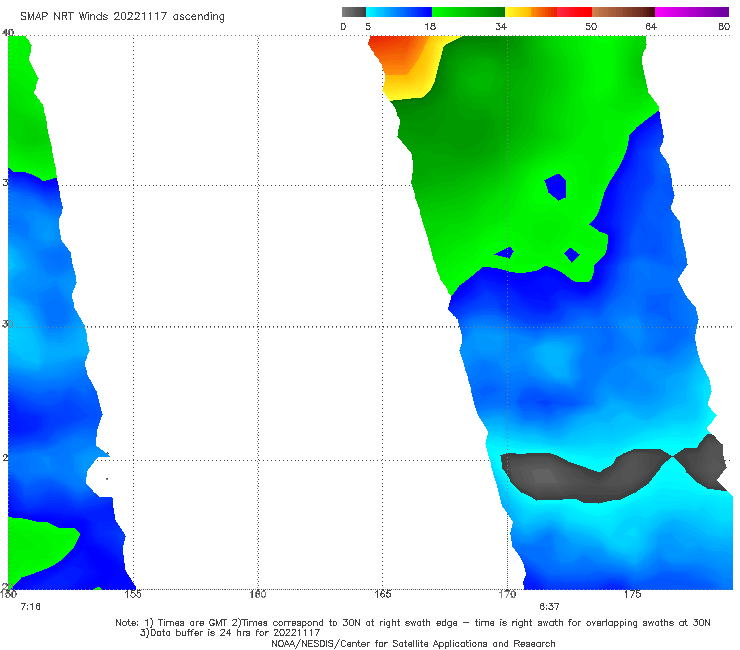Image resolution: width=740 pixels, height=650 pixels.
Task: Pick the magenta-purple 64-80 color bar segment
Action: pyautogui.click(x=692, y=12)
